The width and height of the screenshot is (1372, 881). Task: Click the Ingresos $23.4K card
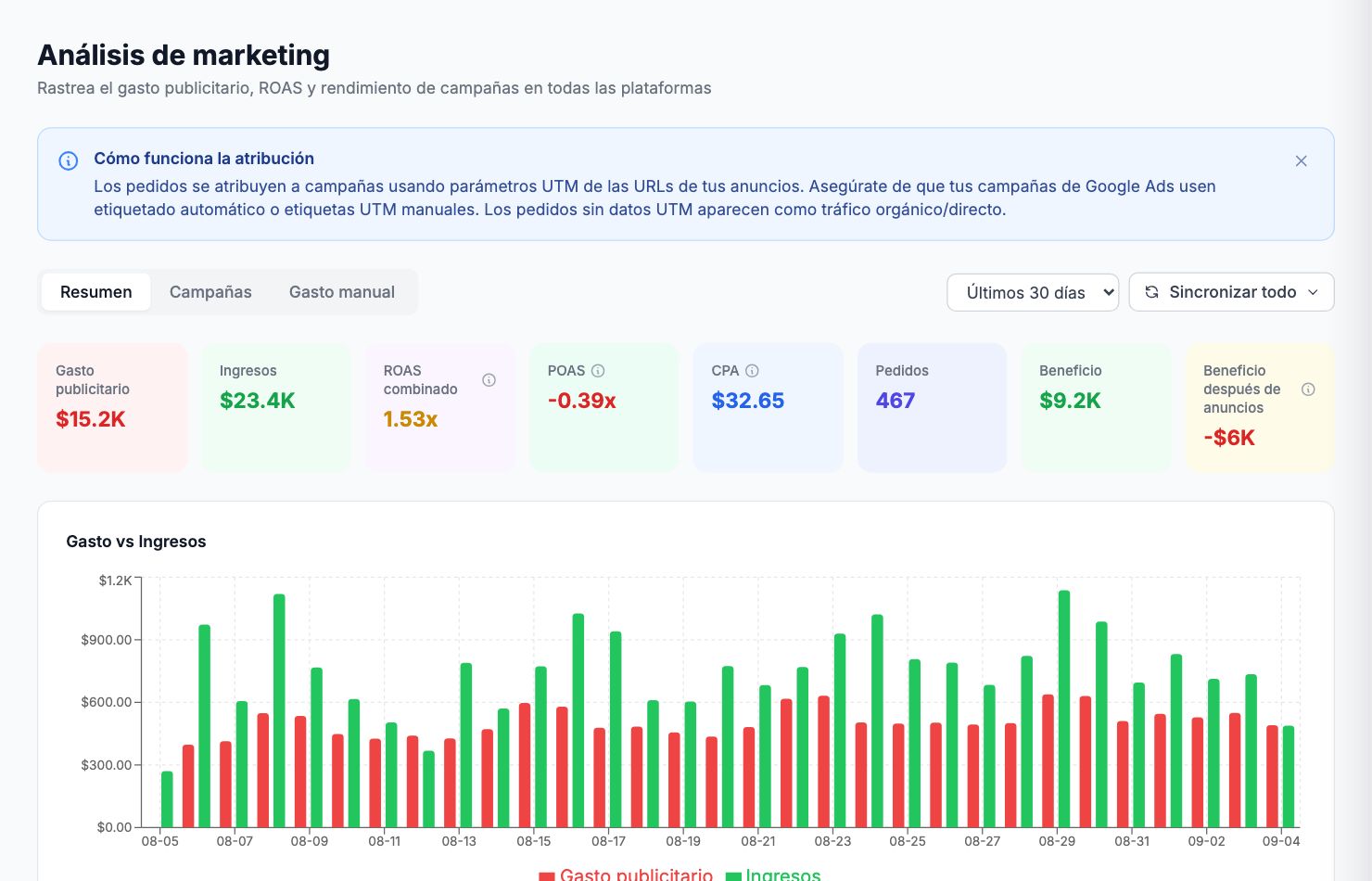tap(276, 408)
